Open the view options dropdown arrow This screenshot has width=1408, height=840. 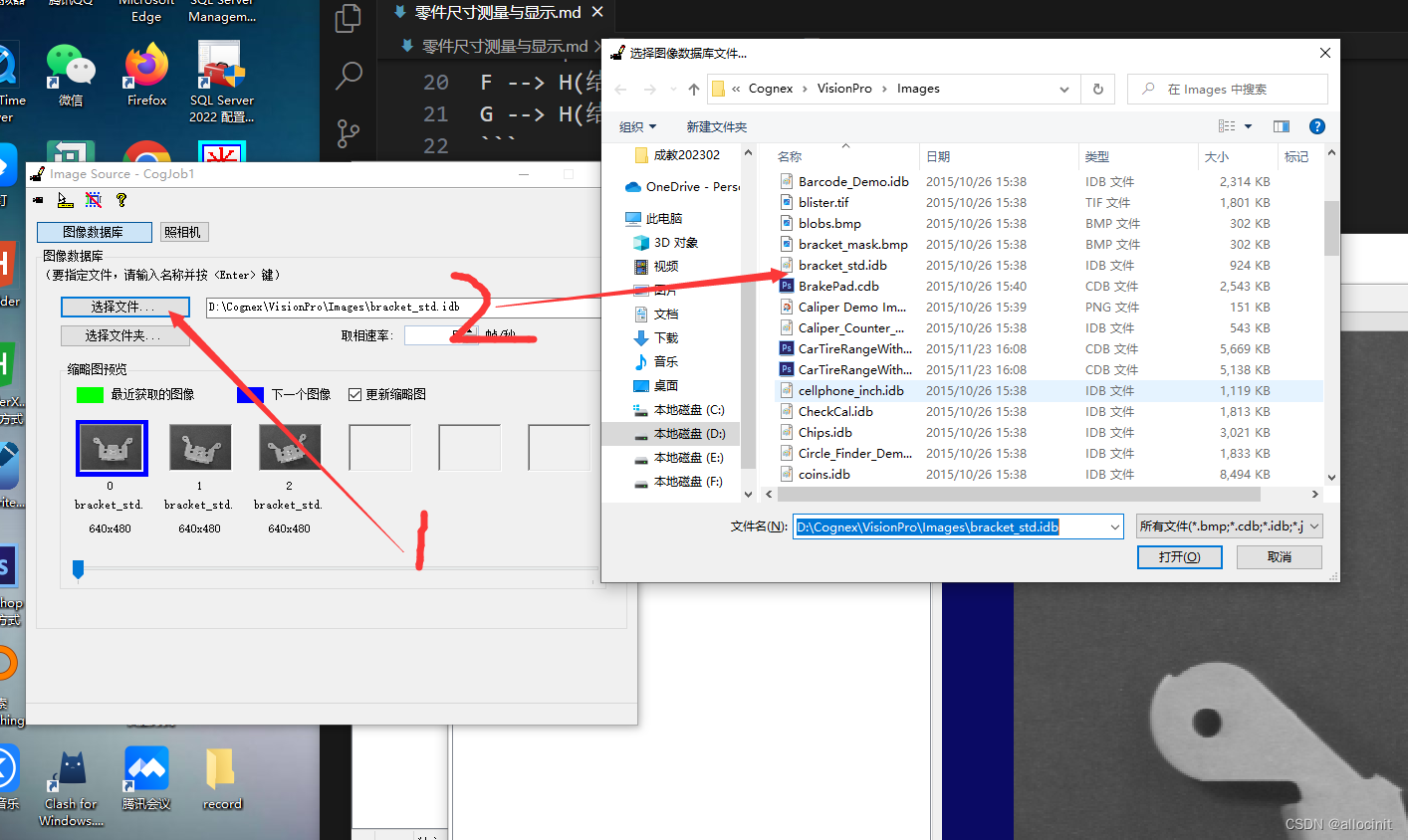click(1248, 126)
